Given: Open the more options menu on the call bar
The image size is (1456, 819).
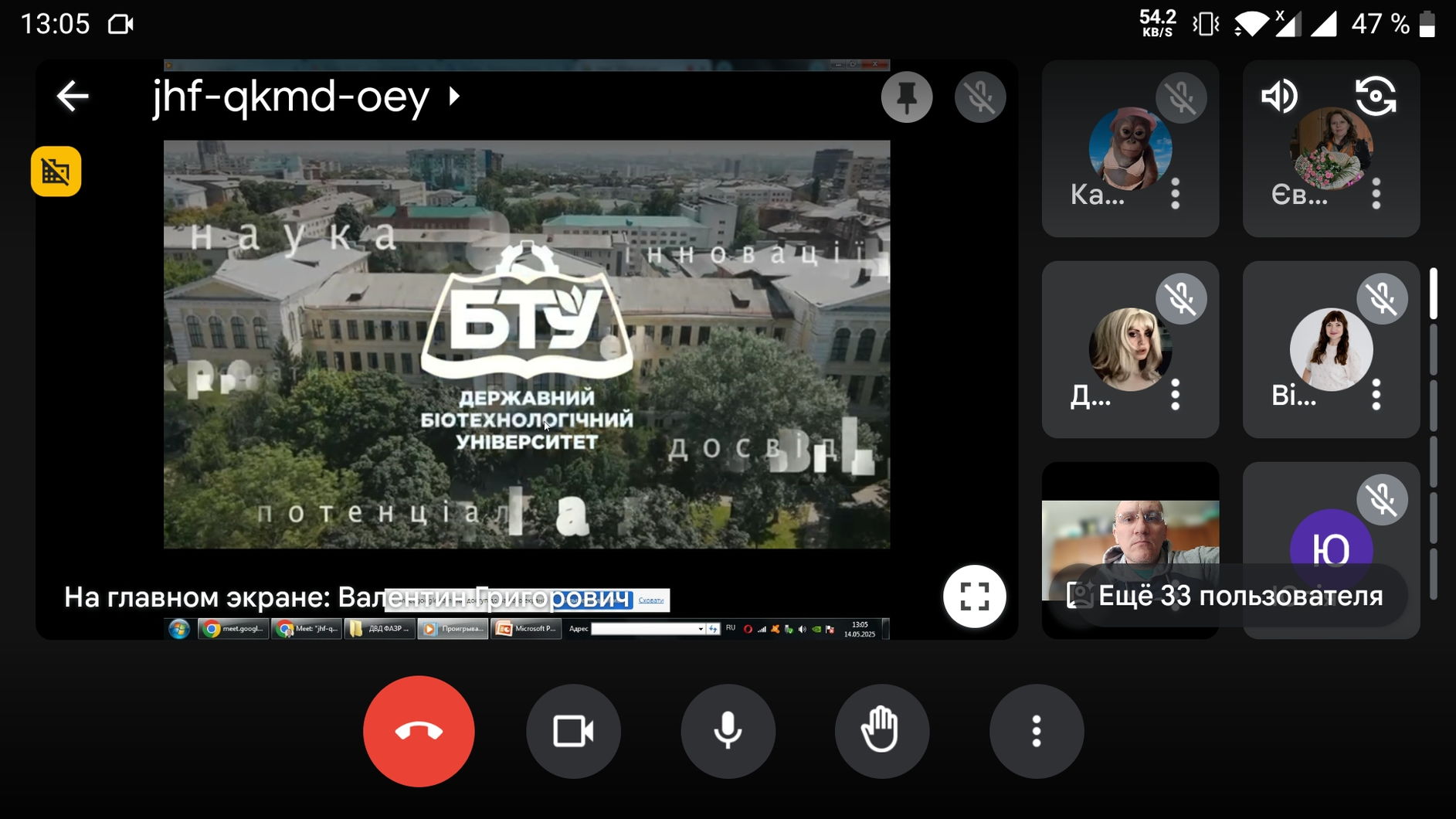Looking at the screenshot, I should [1037, 731].
